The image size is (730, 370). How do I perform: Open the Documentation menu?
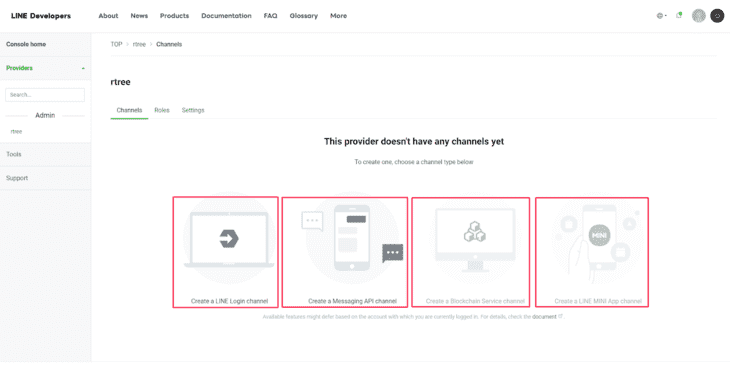point(226,16)
